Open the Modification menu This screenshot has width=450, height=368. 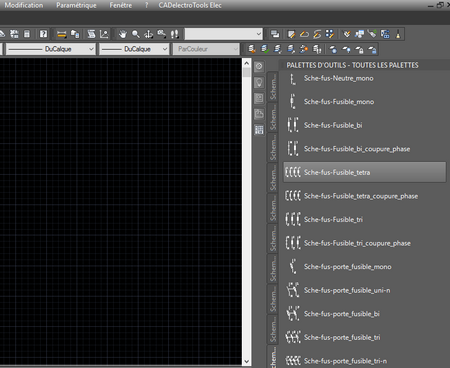[x=24, y=5]
